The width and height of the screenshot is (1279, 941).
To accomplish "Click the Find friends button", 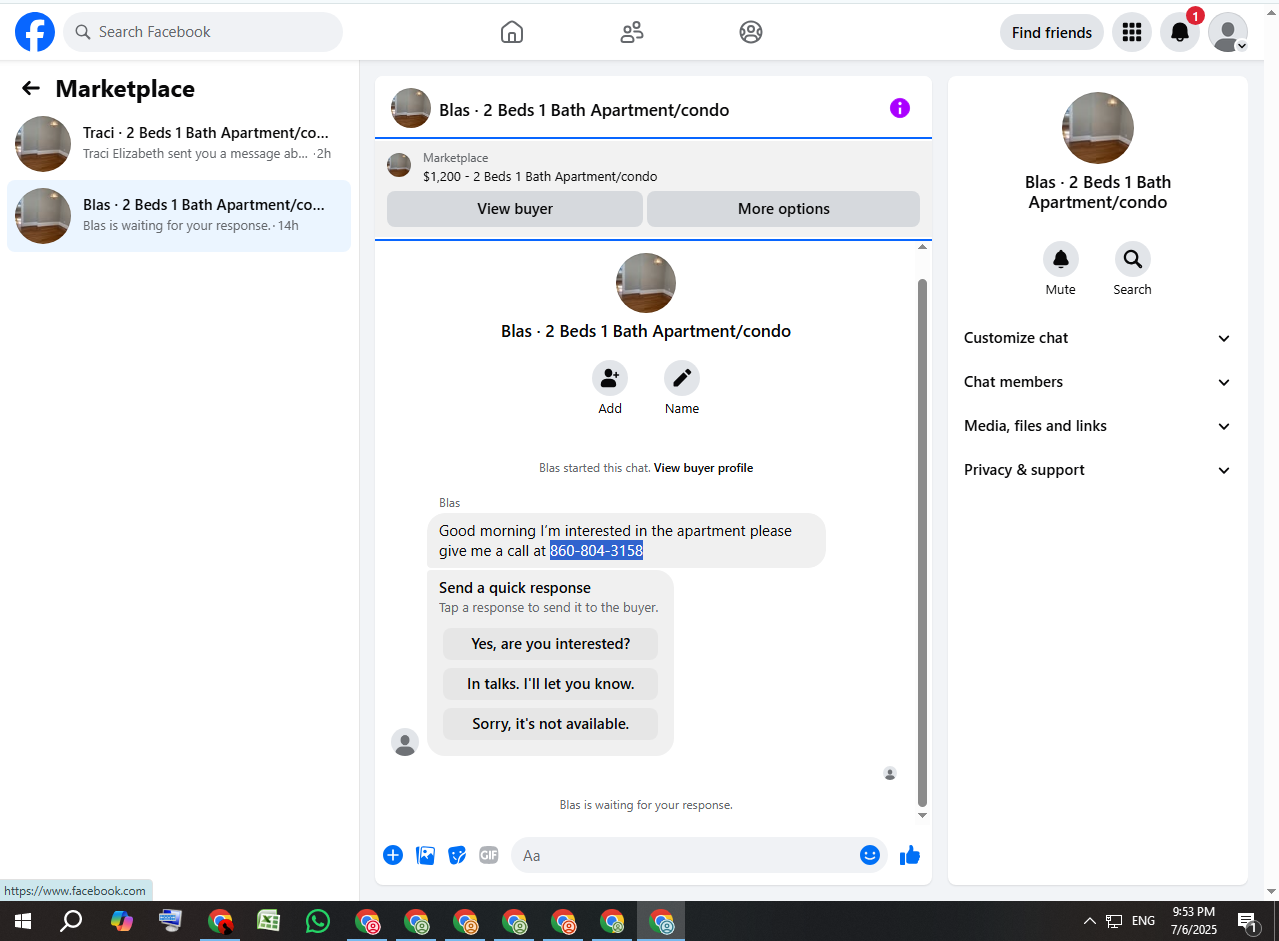I will click(1052, 32).
